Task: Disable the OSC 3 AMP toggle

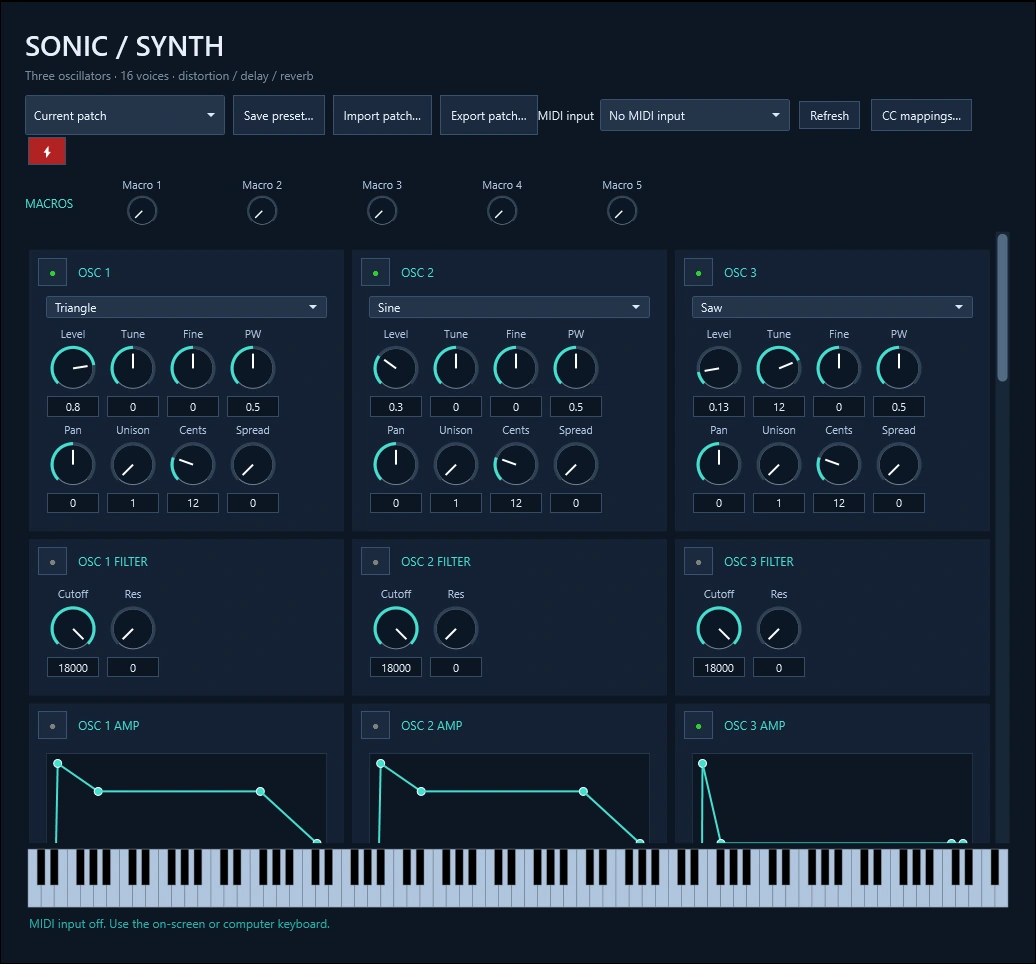Action: (x=698, y=725)
